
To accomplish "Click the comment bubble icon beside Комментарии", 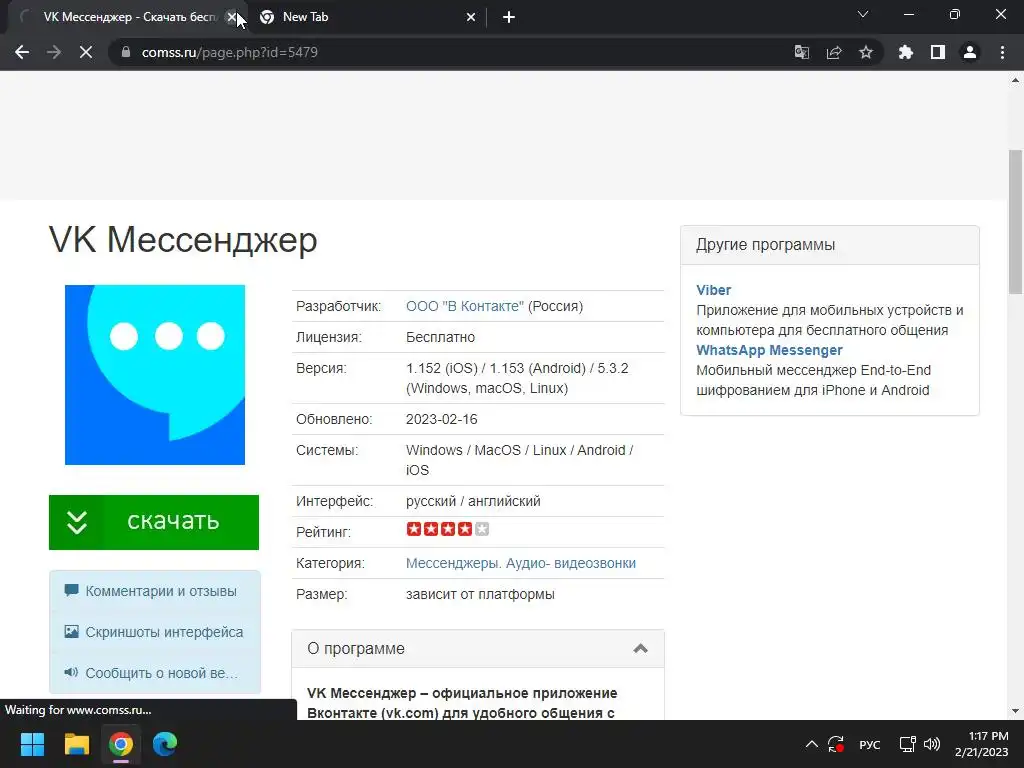I will [x=71, y=591].
